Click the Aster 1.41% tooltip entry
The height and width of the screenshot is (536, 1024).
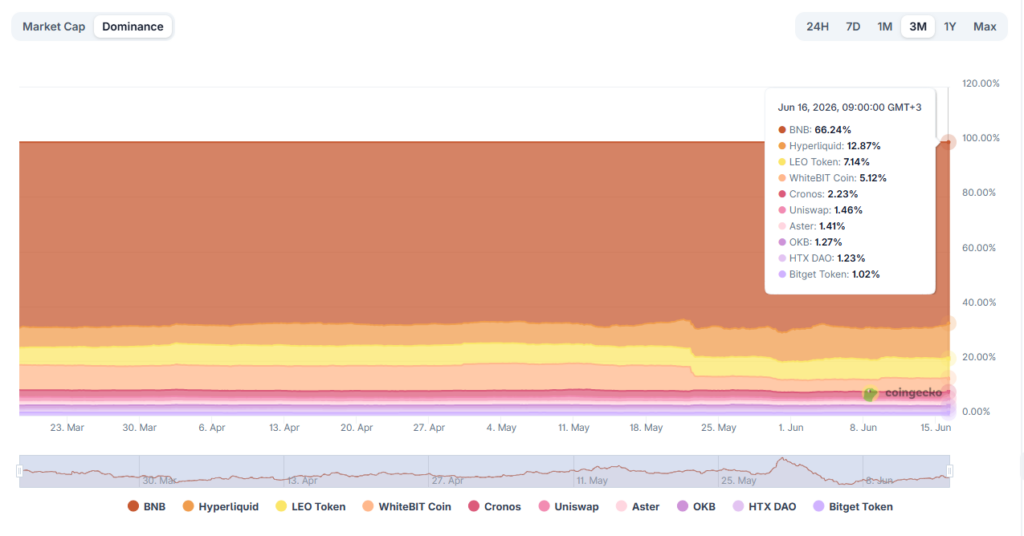pyautogui.click(x=812, y=226)
